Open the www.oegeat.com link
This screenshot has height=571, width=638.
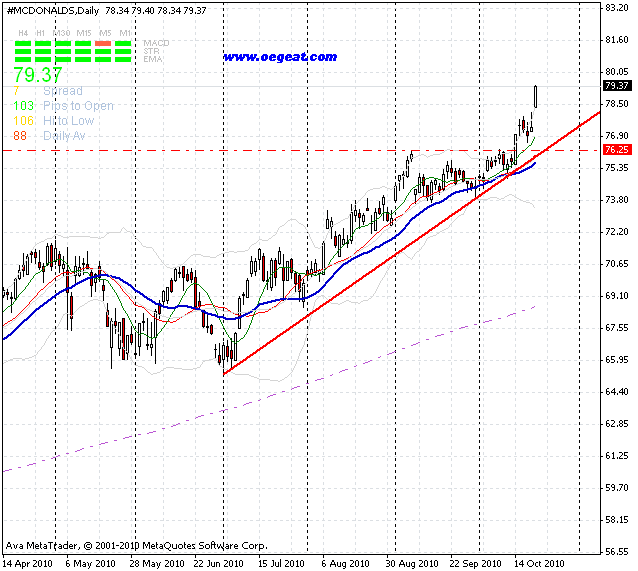tap(280, 57)
